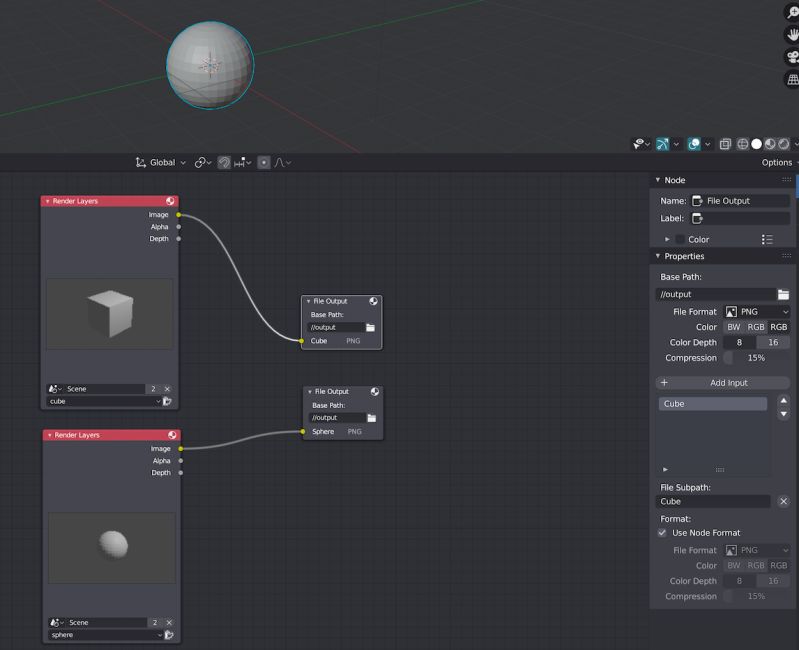Image resolution: width=799 pixels, height=650 pixels.
Task: Select rendered viewport shading
Action: [784, 144]
